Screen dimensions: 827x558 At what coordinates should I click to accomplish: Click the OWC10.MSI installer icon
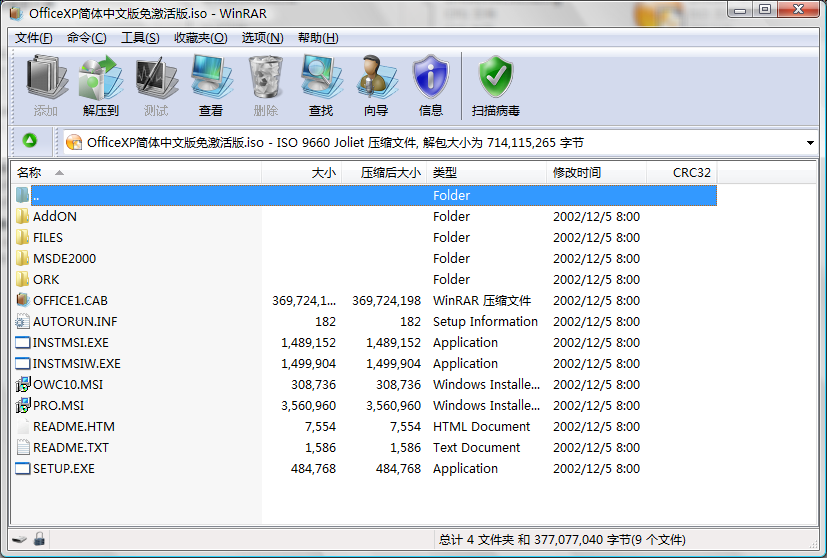click(23, 384)
